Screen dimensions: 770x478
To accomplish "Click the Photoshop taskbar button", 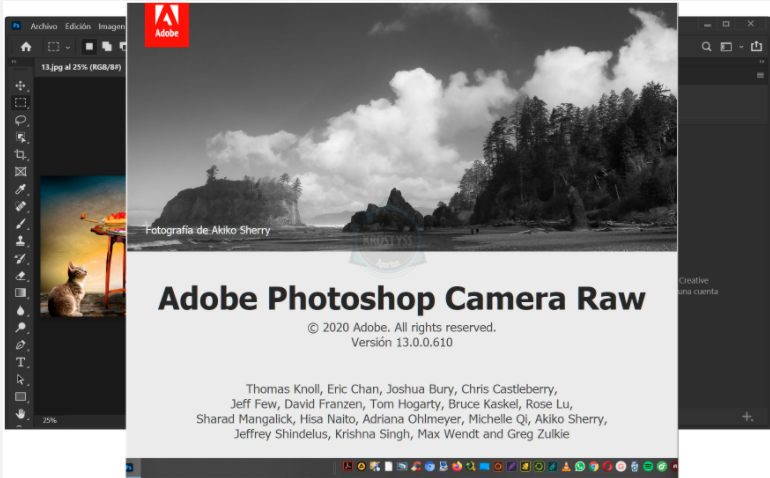I will [x=131, y=467].
